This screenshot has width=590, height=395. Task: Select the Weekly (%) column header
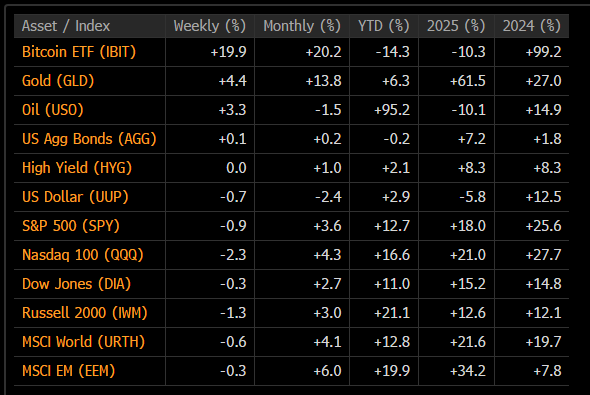point(210,26)
